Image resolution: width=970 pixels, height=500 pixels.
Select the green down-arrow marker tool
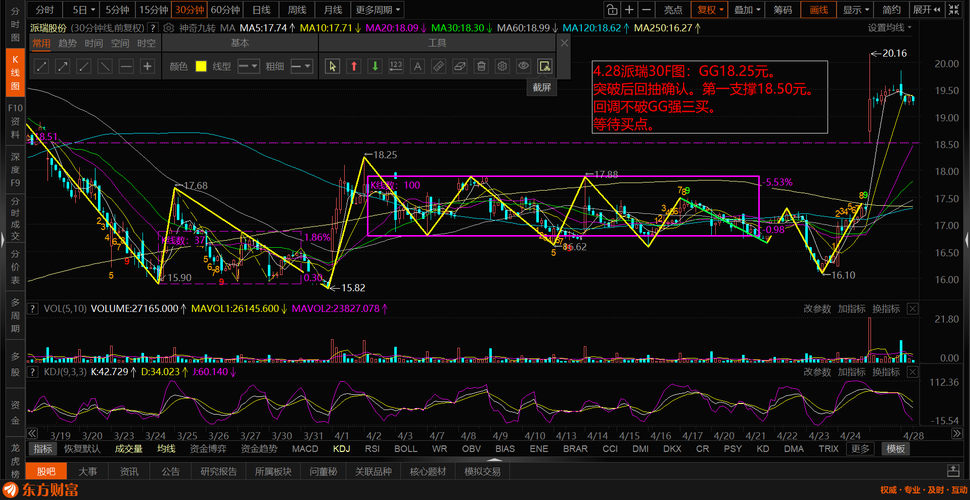click(375, 66)
